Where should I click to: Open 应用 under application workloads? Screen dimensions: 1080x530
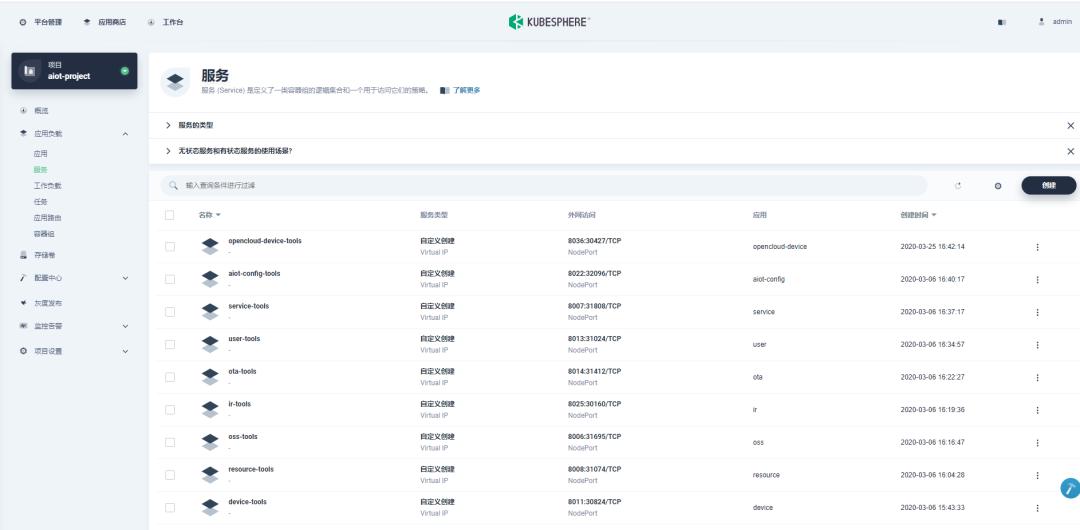coord(41,154)
